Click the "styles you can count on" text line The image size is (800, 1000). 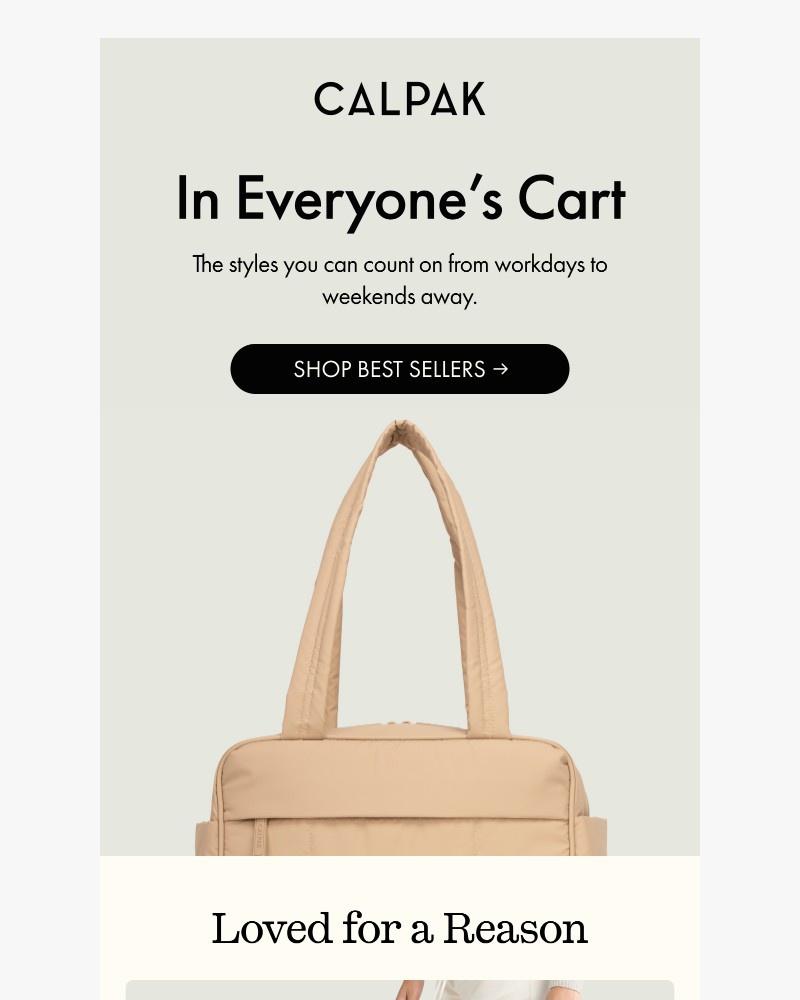400,264
